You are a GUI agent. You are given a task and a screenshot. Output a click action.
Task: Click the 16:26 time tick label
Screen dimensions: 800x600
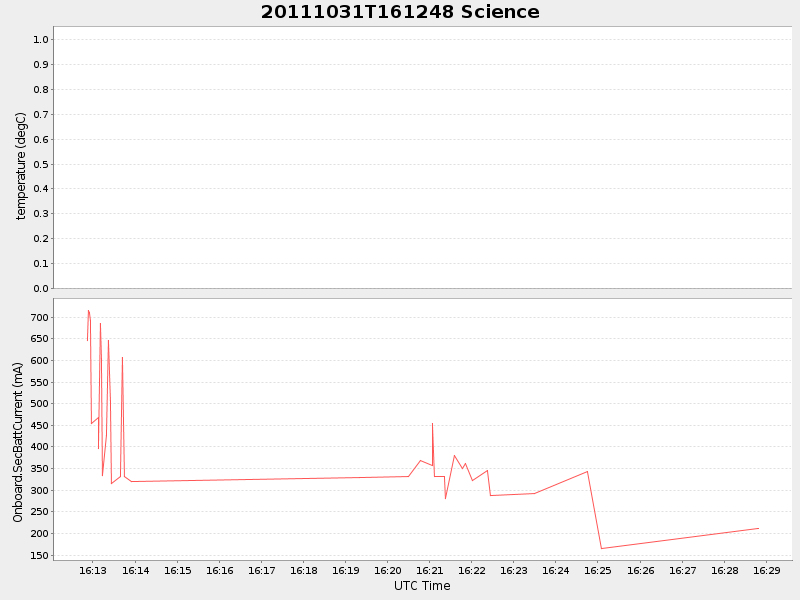640,570
